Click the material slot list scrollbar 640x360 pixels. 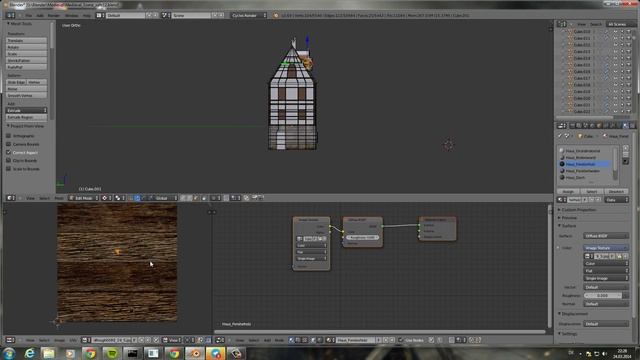(615, 163)
